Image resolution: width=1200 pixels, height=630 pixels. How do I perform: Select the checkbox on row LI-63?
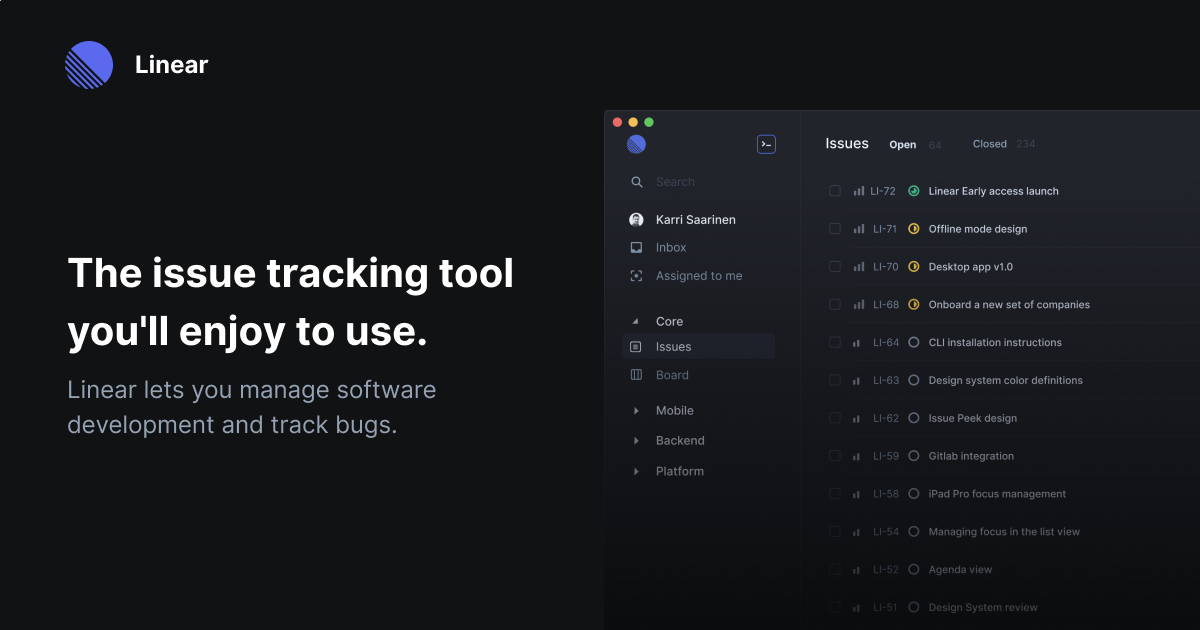(835, 380)
